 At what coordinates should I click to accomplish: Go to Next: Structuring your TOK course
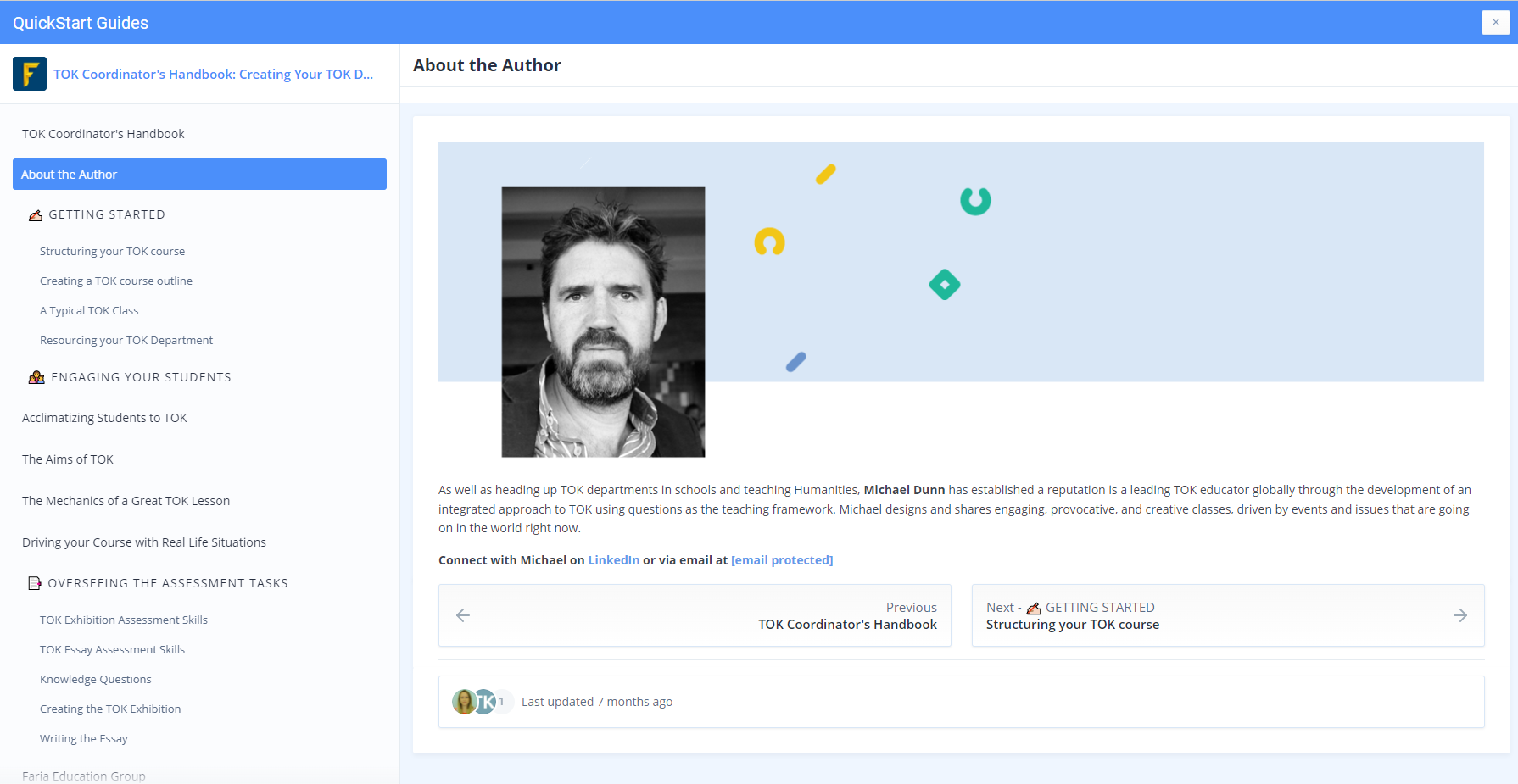1228,615
